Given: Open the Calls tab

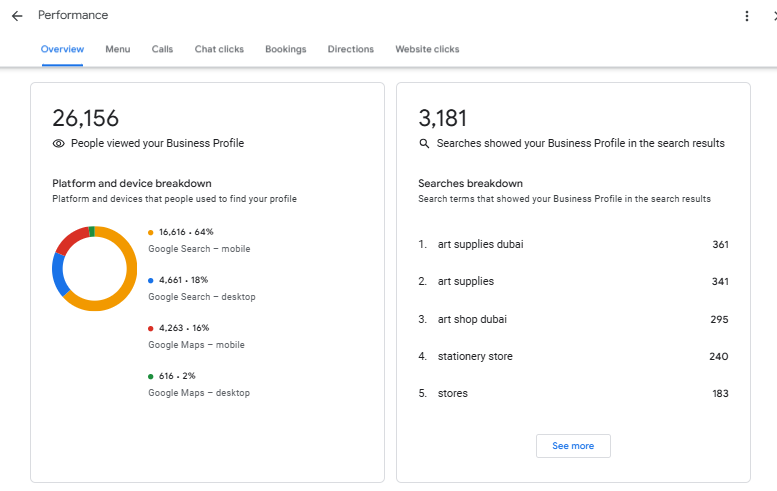Looking at the screenshot, I should pyautogui.click(x=163, y=49).
